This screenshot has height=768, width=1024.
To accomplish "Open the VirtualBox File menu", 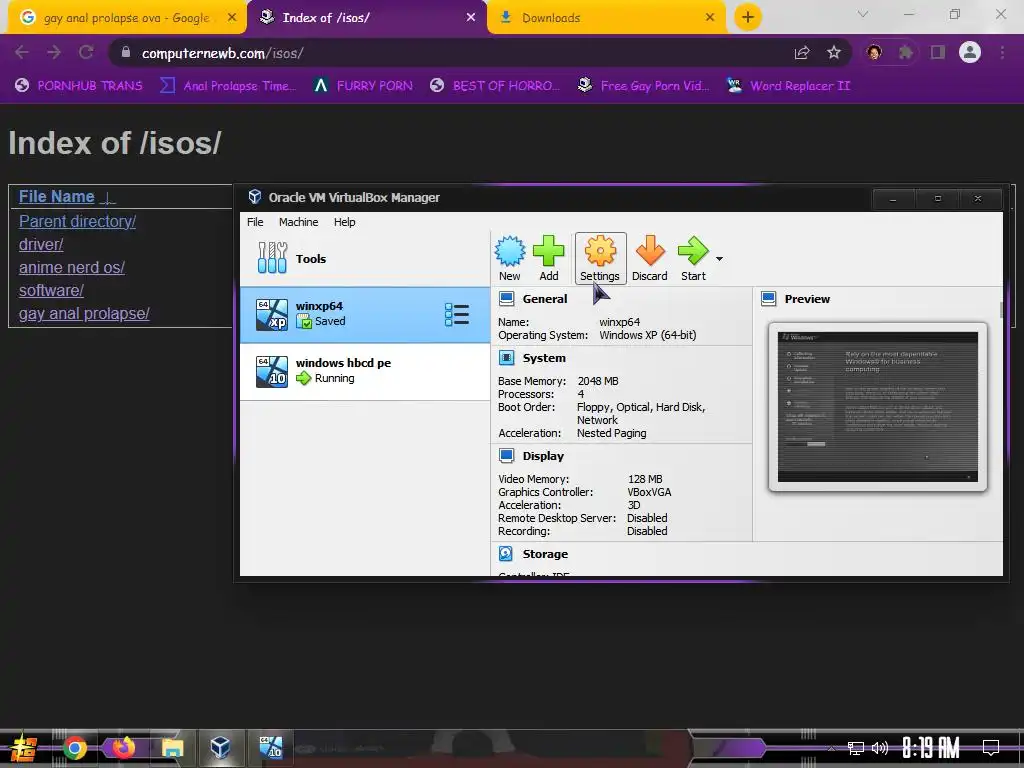I will (255, 222).
